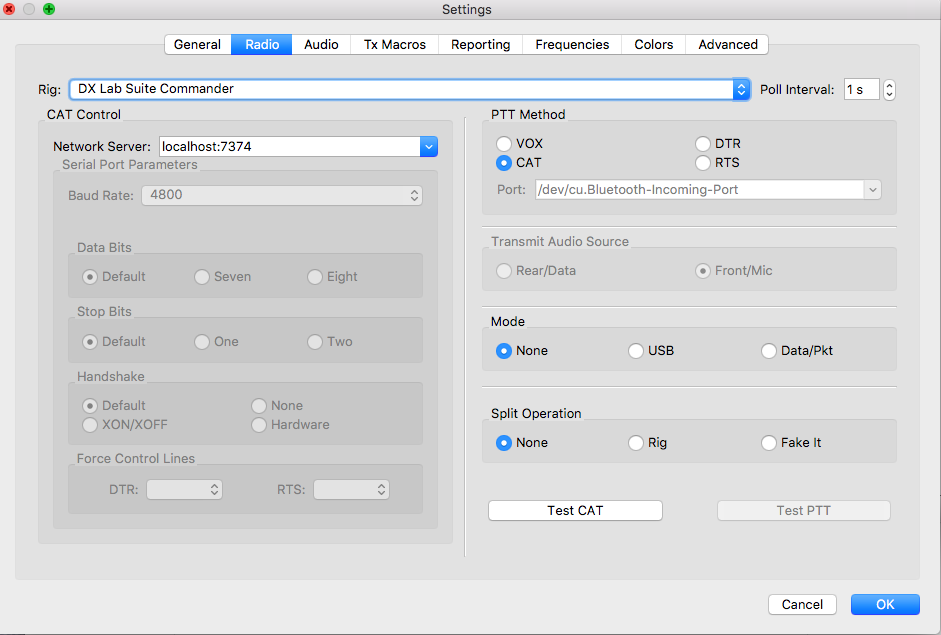The width and height of the screenshot is (941, 635).
Task: Select None handshake option
Action: 277,406
